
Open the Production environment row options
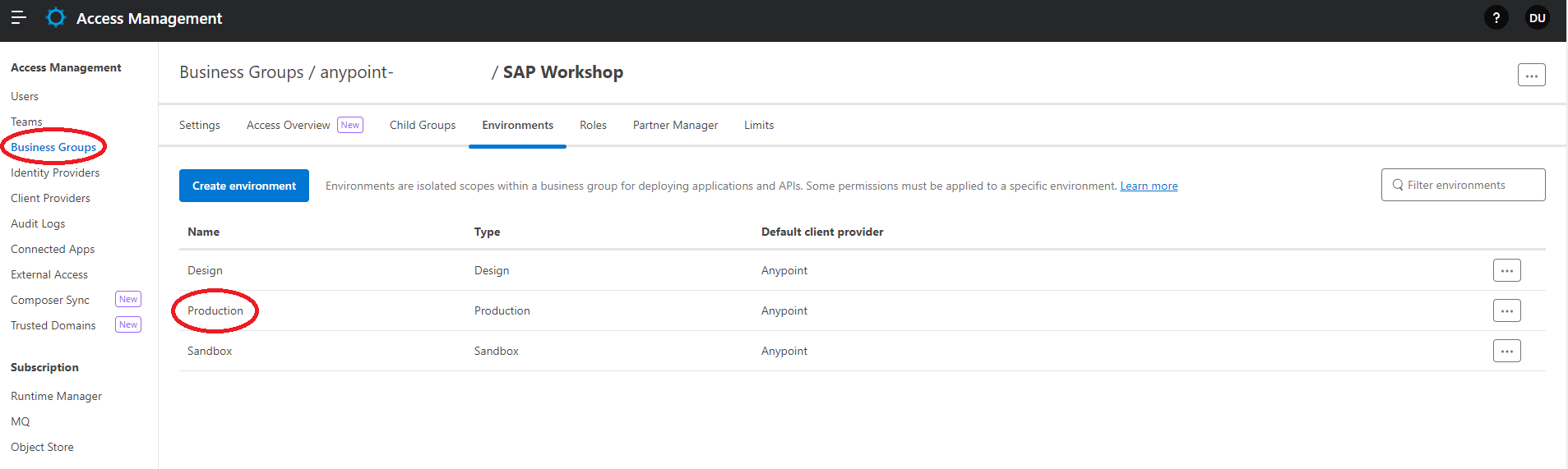(1507, 310)
